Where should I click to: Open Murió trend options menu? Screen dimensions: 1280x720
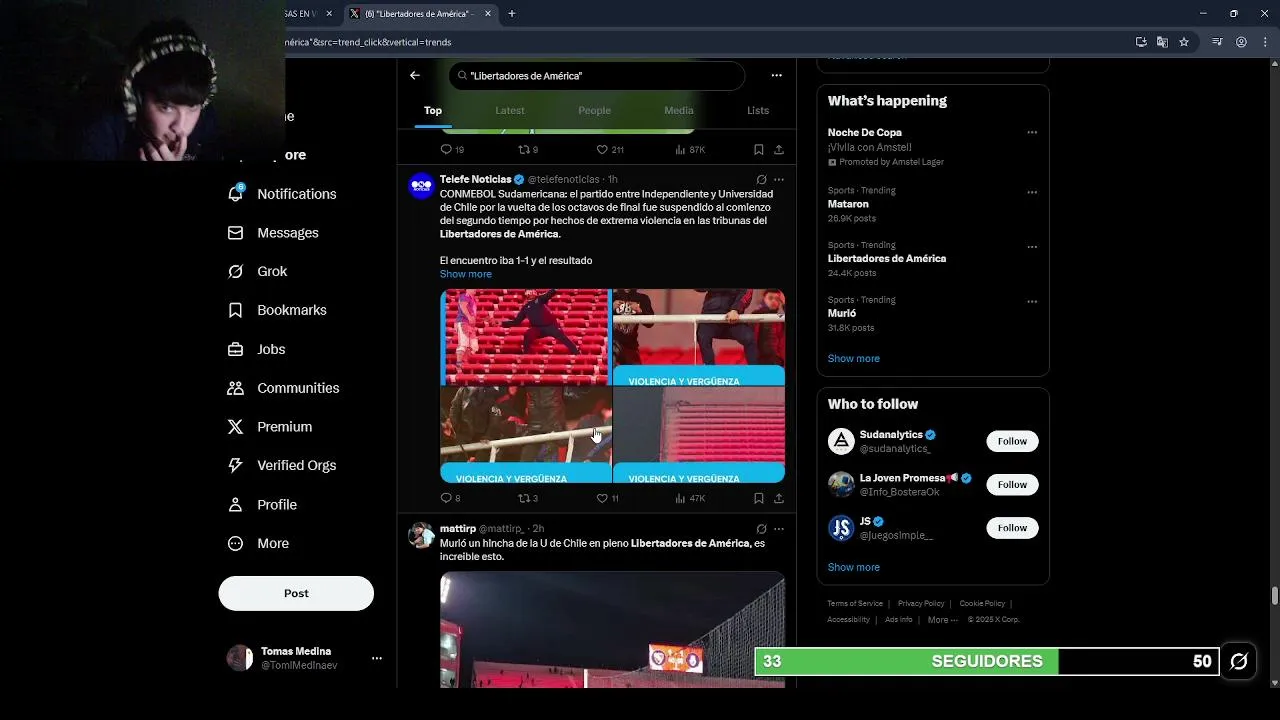[1032, 302]
